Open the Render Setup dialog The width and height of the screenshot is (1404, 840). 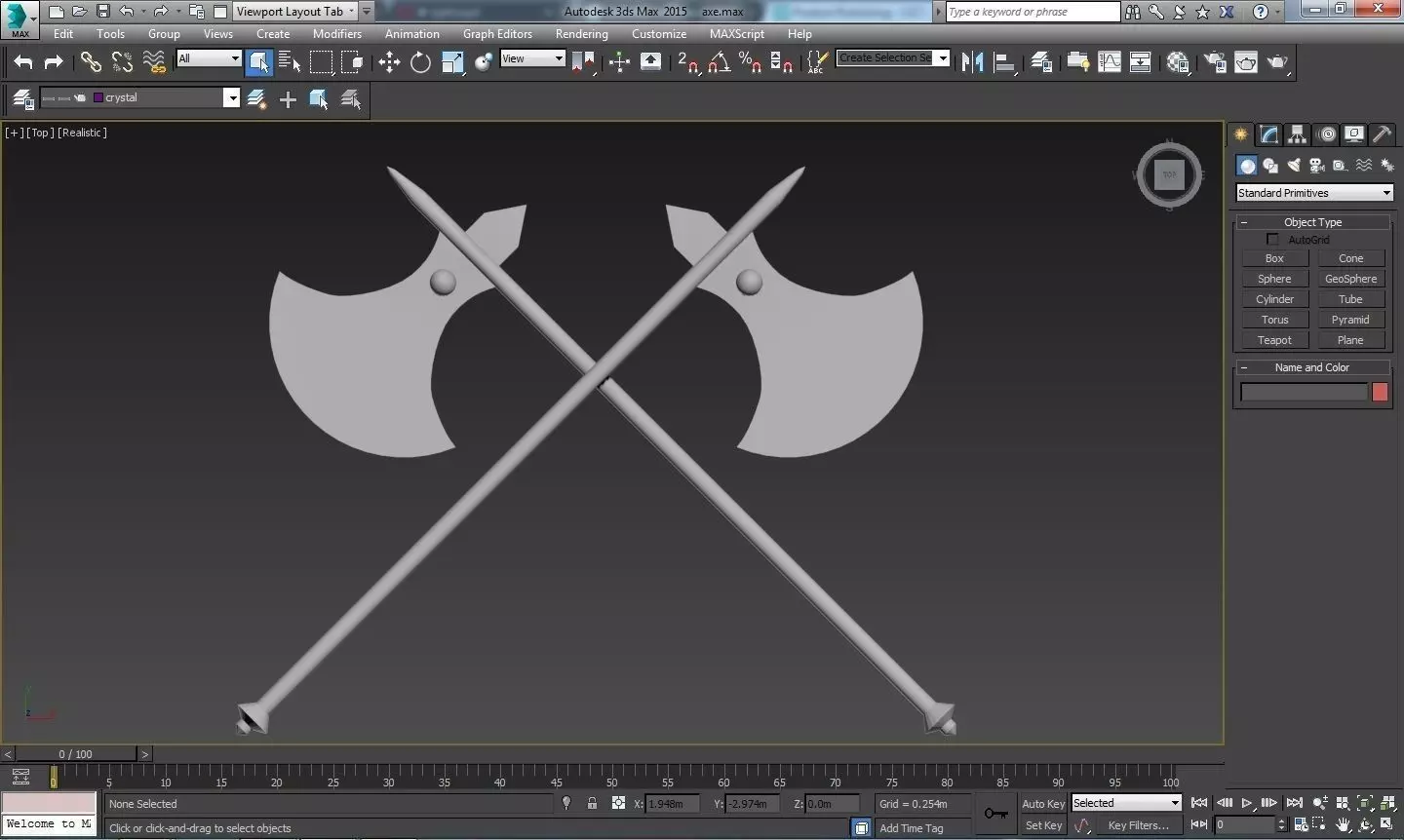(1215, 62)
